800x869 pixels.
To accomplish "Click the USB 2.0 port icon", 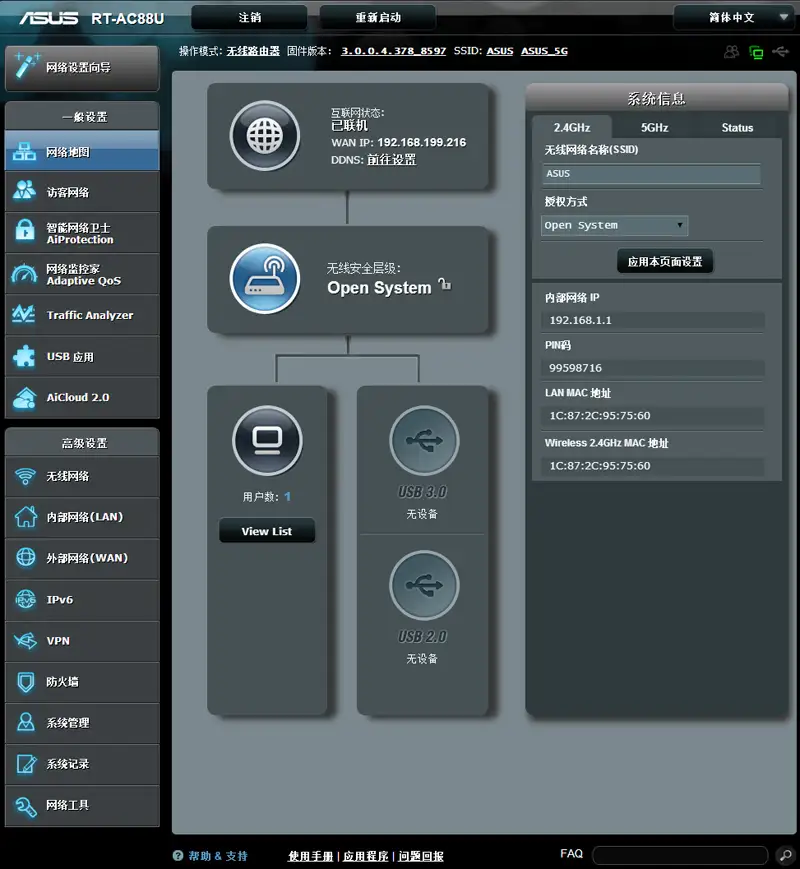I will pyautogui.click(x=424, y=585).
